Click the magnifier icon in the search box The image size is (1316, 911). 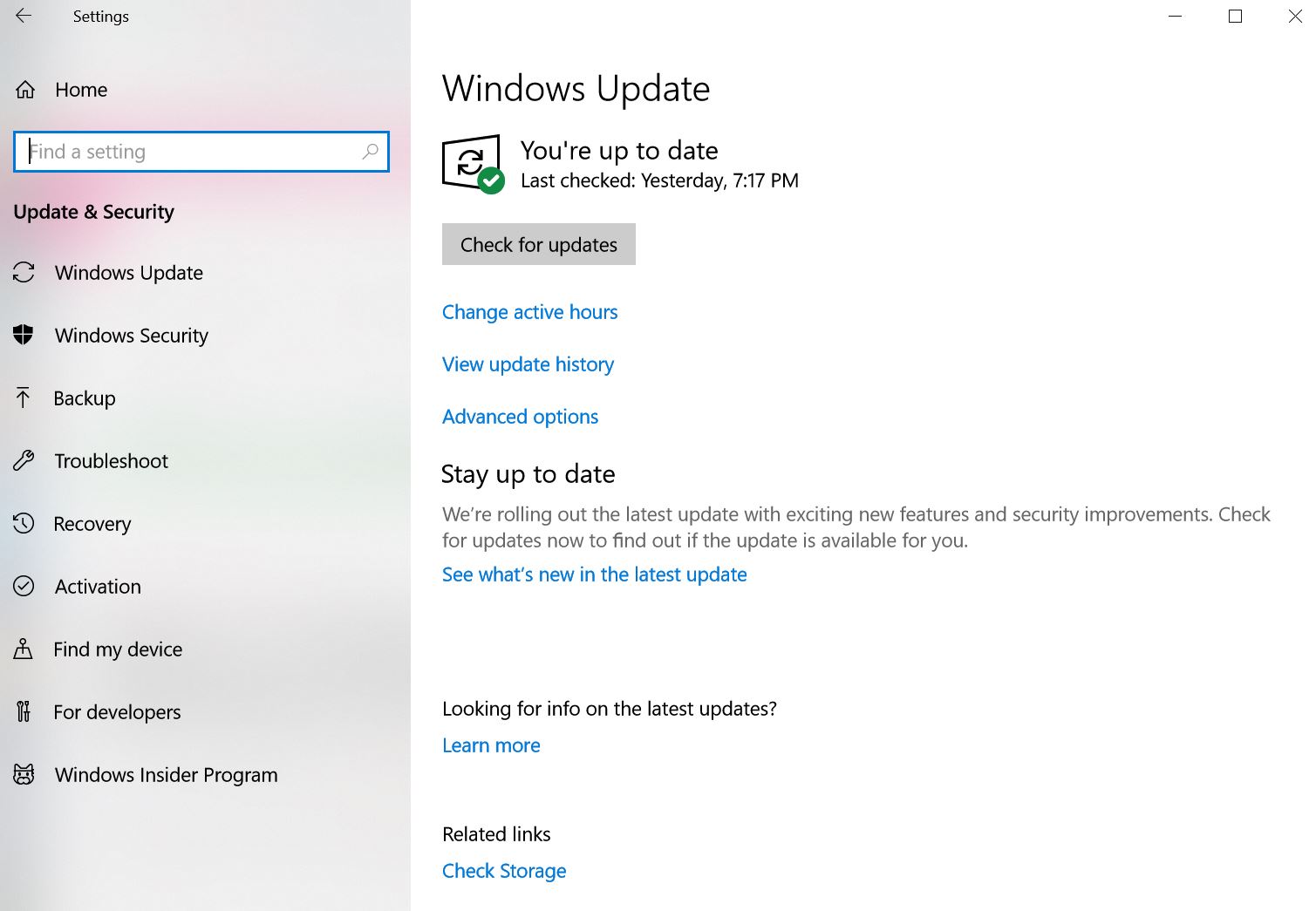(x=370, y=152)
